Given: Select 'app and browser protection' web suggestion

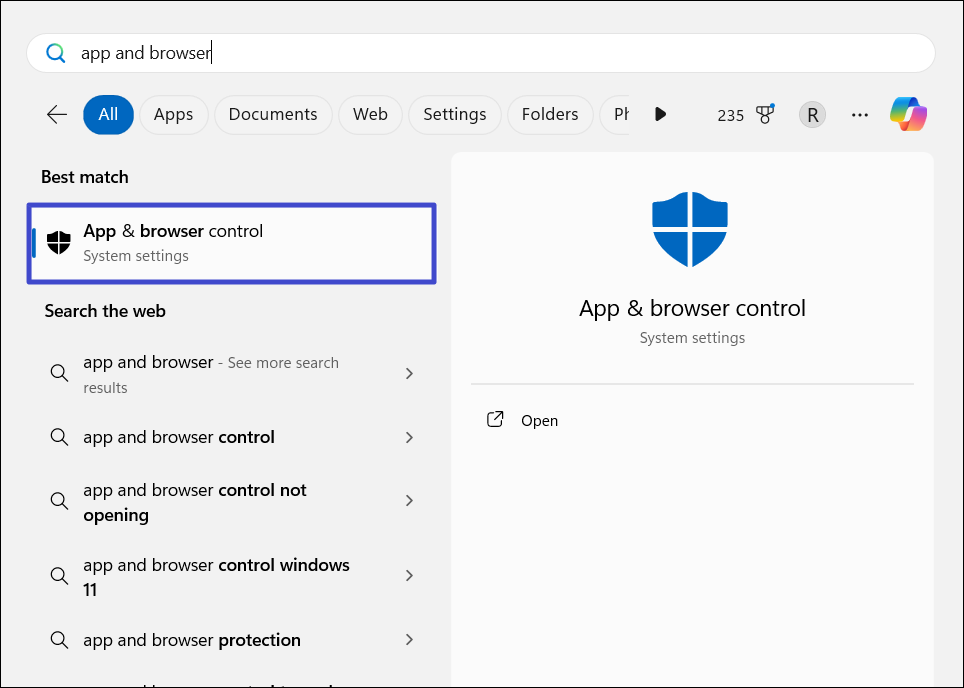Looking at the screenshot, I should (x=232, y=640).
